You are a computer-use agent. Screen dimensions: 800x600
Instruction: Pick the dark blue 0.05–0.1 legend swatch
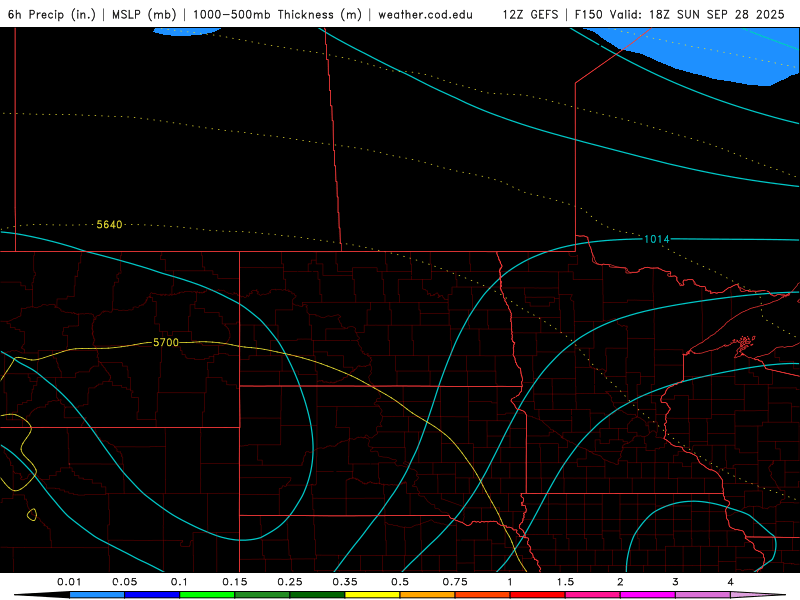coord(152,595)
